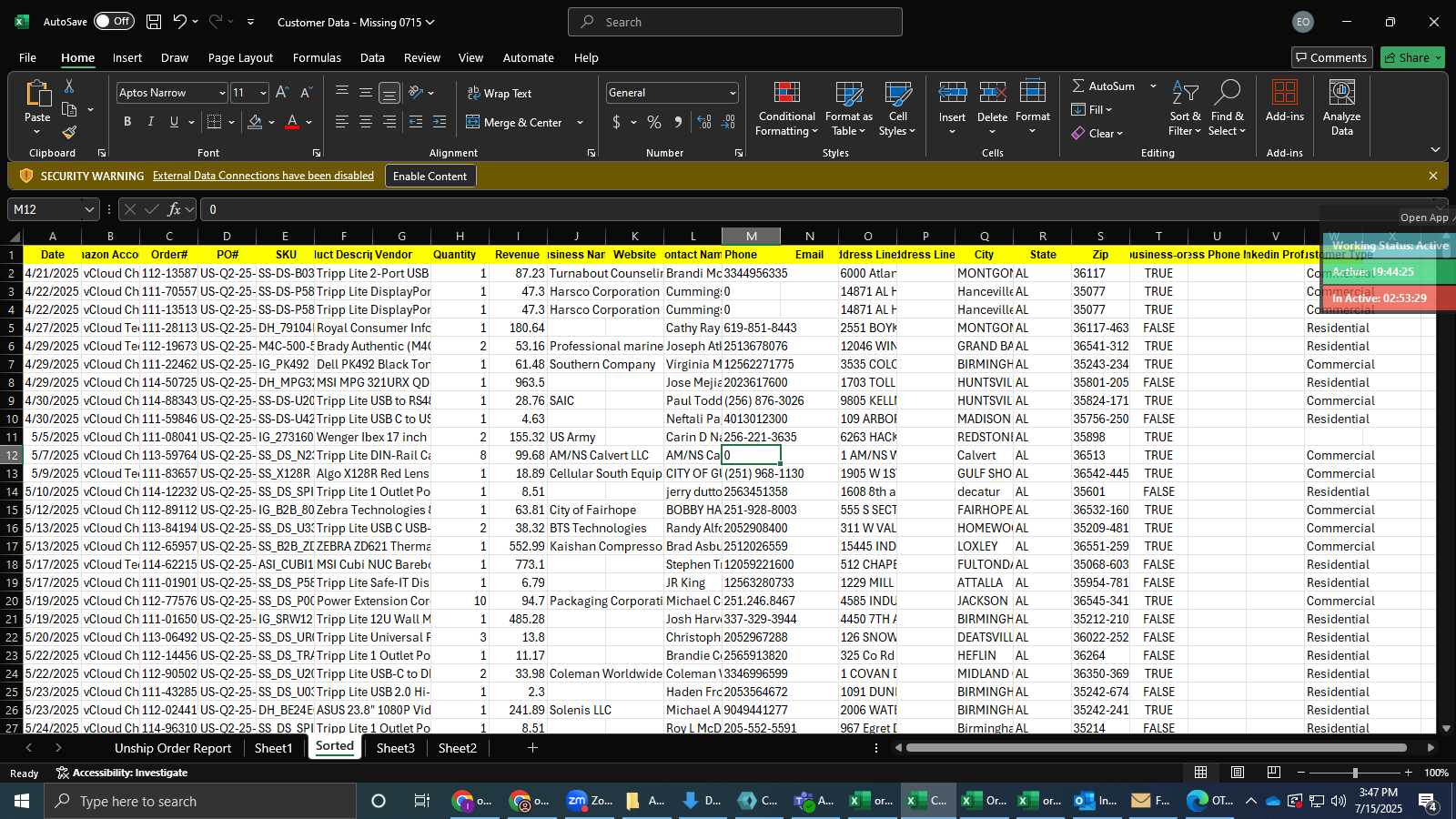Click the Paste clipboard icon
Image resolution: width=1456 pixels, height=819 pixels.
(x=37, y=94)
